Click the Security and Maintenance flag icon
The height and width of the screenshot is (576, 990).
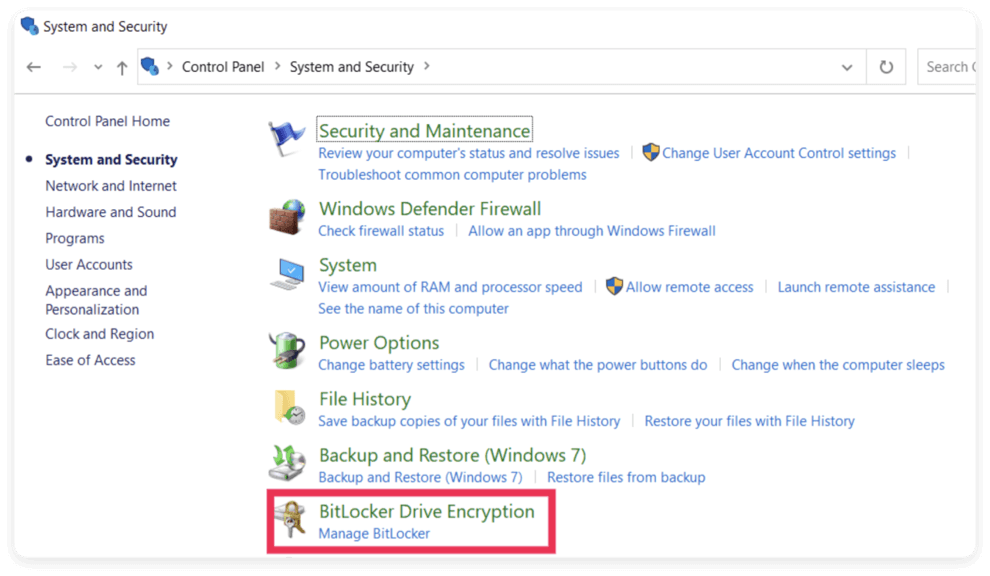click(x=287, y=135)
